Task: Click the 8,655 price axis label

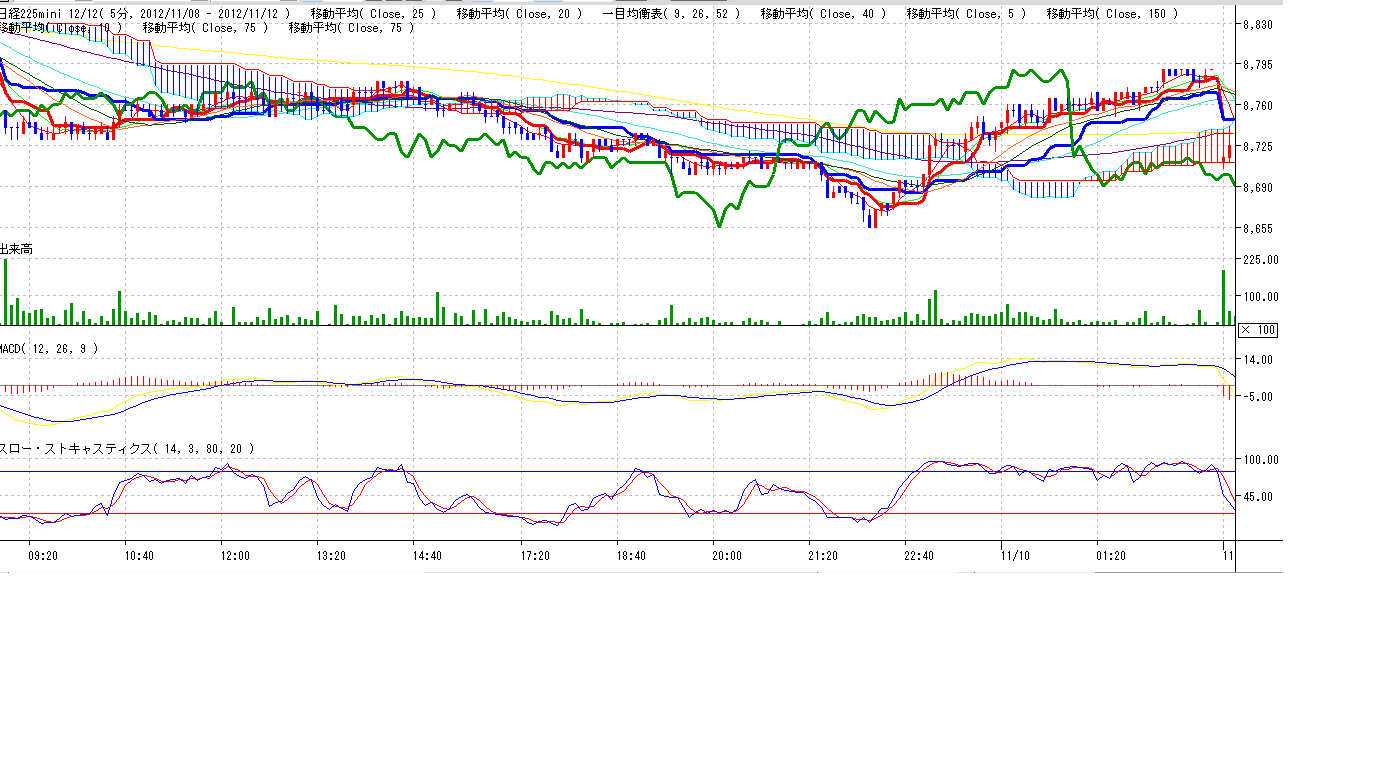Action: tap(1257, 229)
